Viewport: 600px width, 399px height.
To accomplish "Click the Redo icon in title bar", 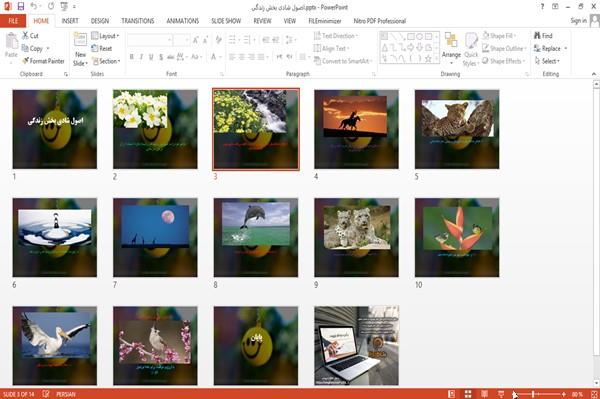I will pos(51,6).
